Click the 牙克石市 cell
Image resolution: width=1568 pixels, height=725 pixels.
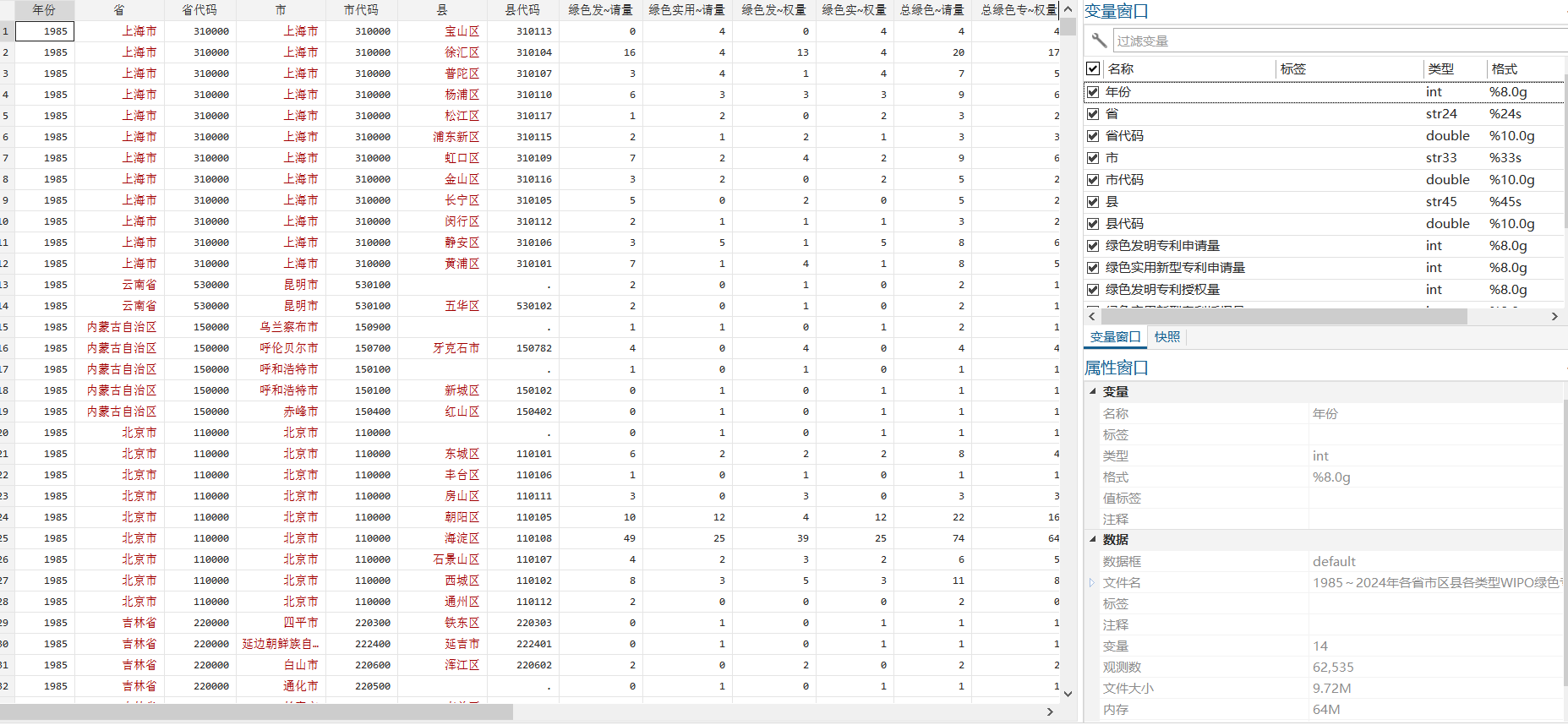point(443,348)
